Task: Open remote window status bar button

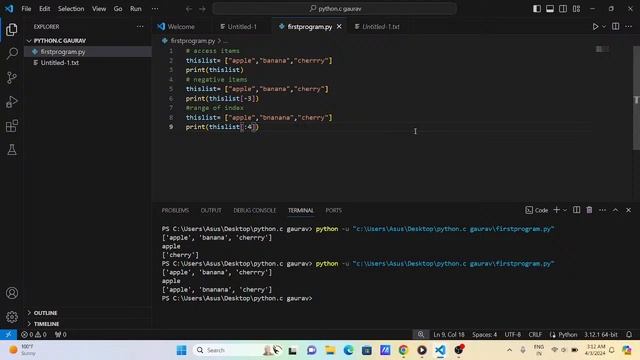Action: [x=8, y=335]
